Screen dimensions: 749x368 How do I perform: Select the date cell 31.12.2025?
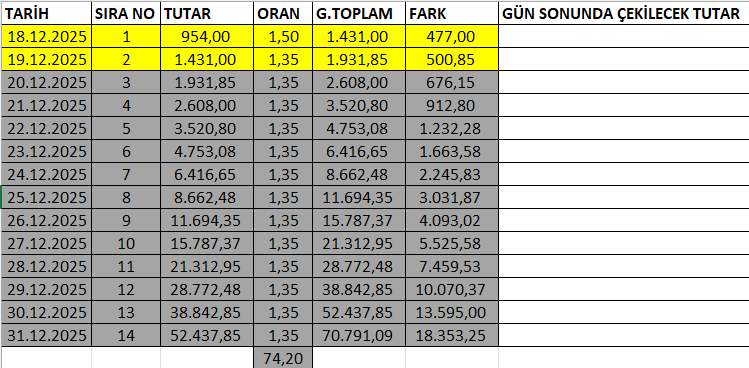coord(46,335)
